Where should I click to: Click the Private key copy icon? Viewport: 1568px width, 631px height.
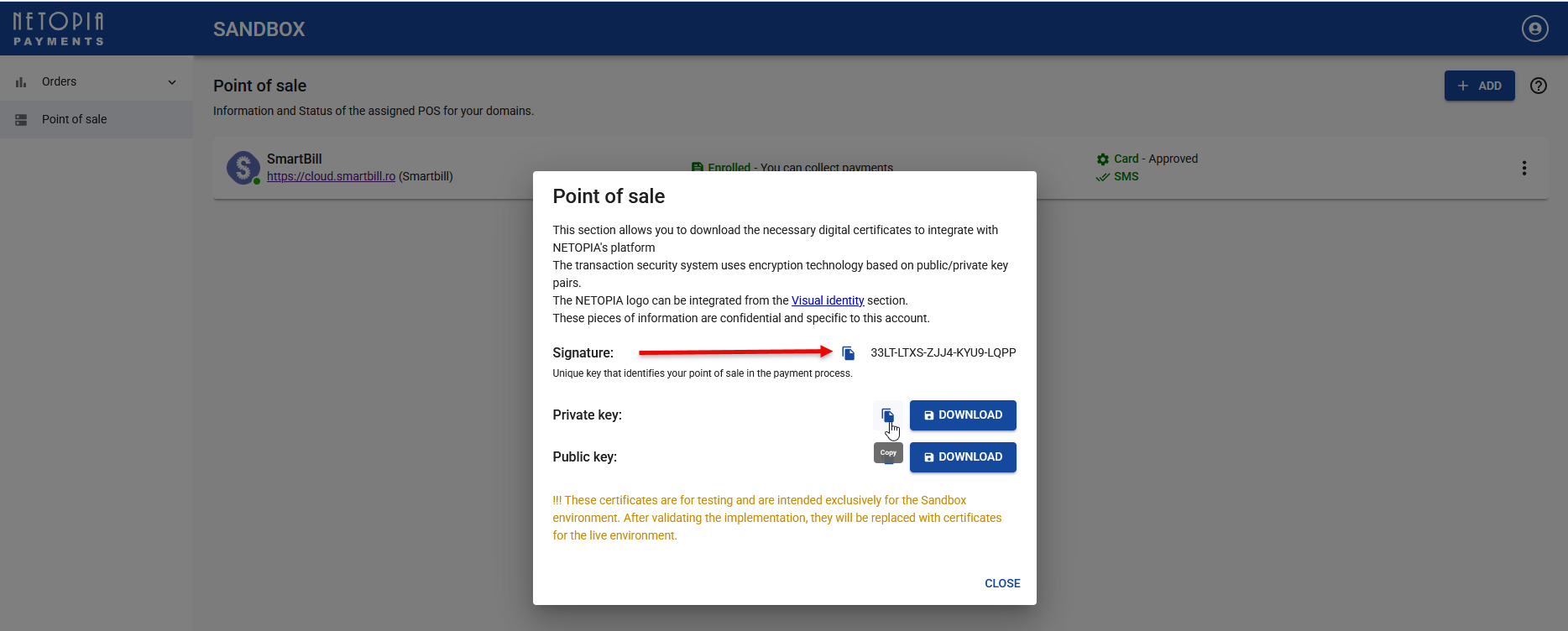887,415
